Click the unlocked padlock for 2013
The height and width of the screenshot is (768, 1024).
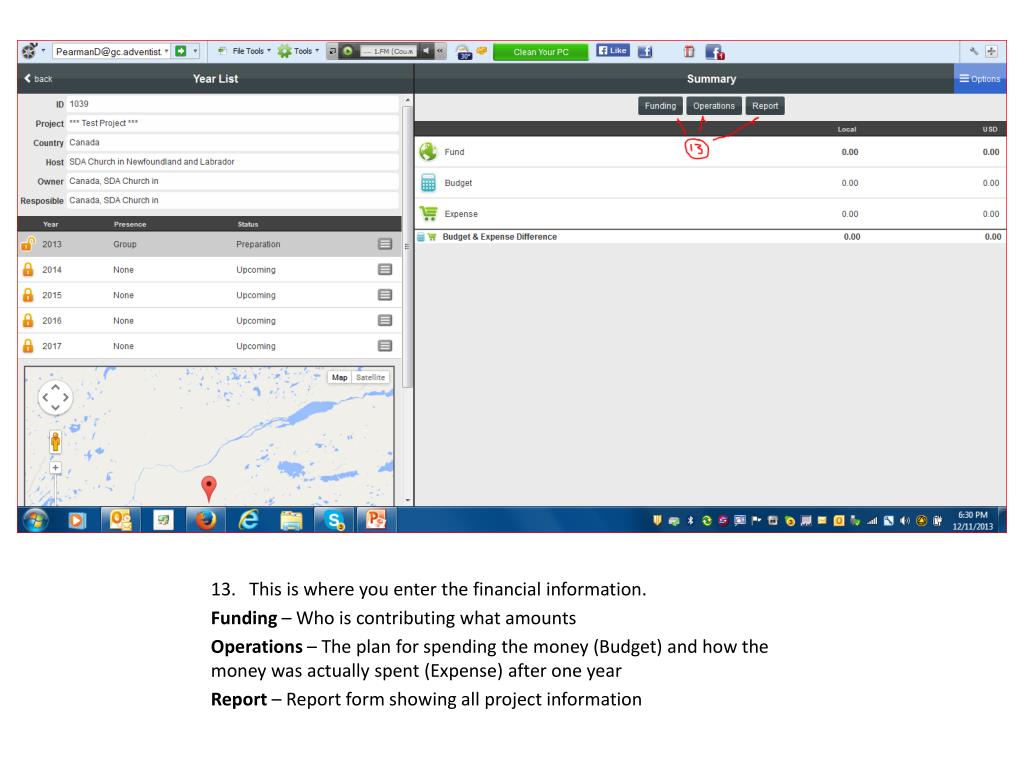tap(29, 244)
